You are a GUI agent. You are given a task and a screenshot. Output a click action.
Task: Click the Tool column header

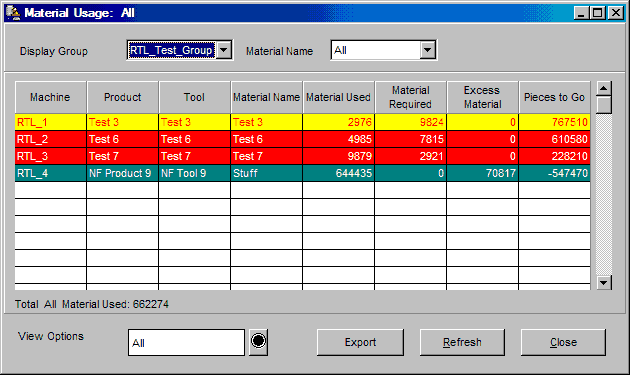(194, 97)
